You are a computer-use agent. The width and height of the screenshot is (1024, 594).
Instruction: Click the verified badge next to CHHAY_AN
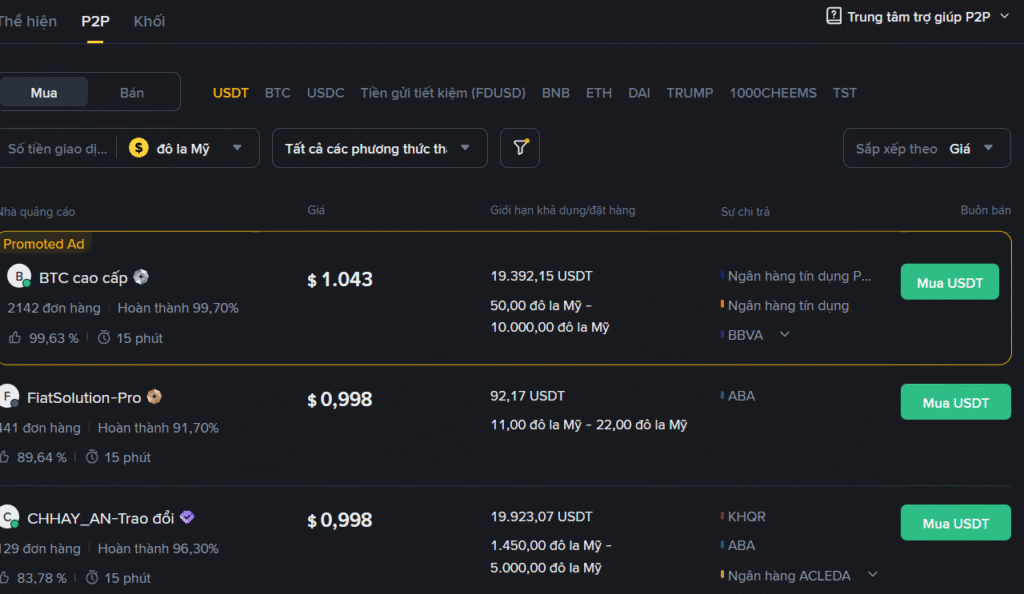tap(187, 518)
